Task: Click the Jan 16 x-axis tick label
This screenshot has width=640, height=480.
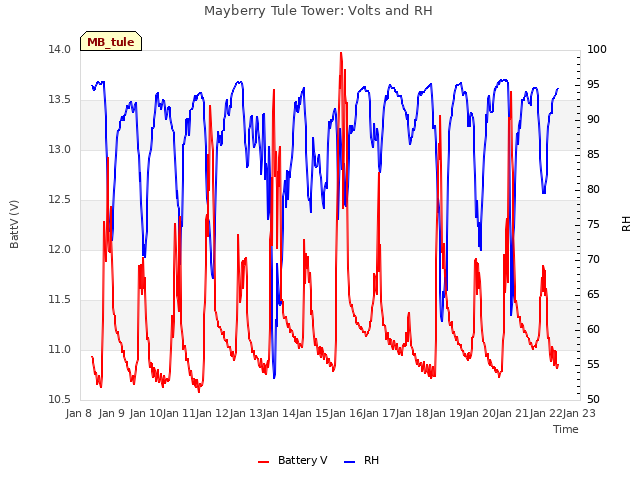Action: coord(346,413)
